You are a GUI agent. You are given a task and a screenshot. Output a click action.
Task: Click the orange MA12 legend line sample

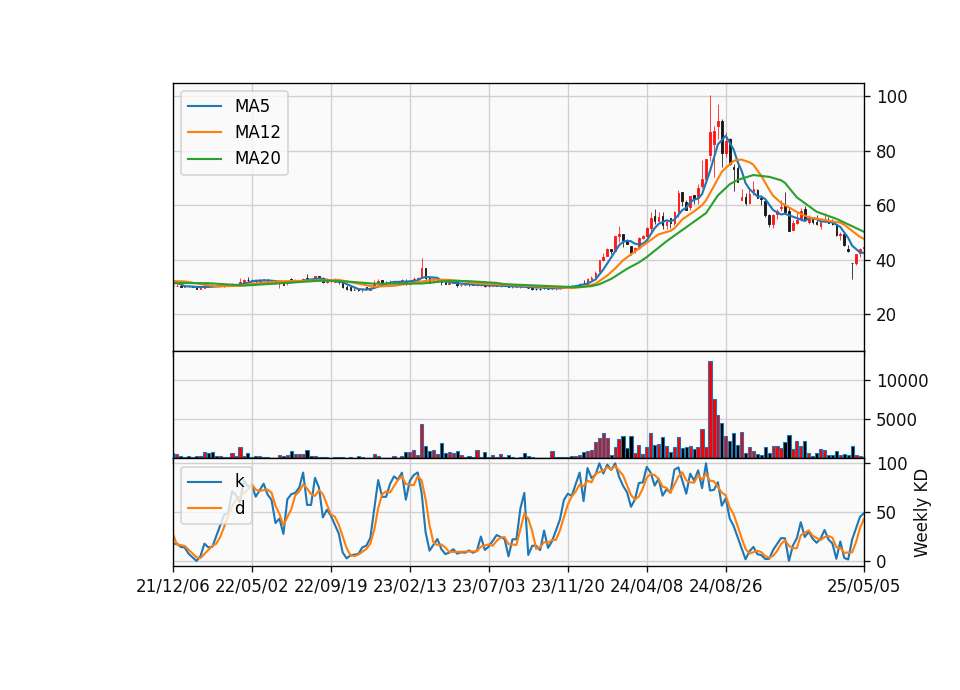click(204, 132)
